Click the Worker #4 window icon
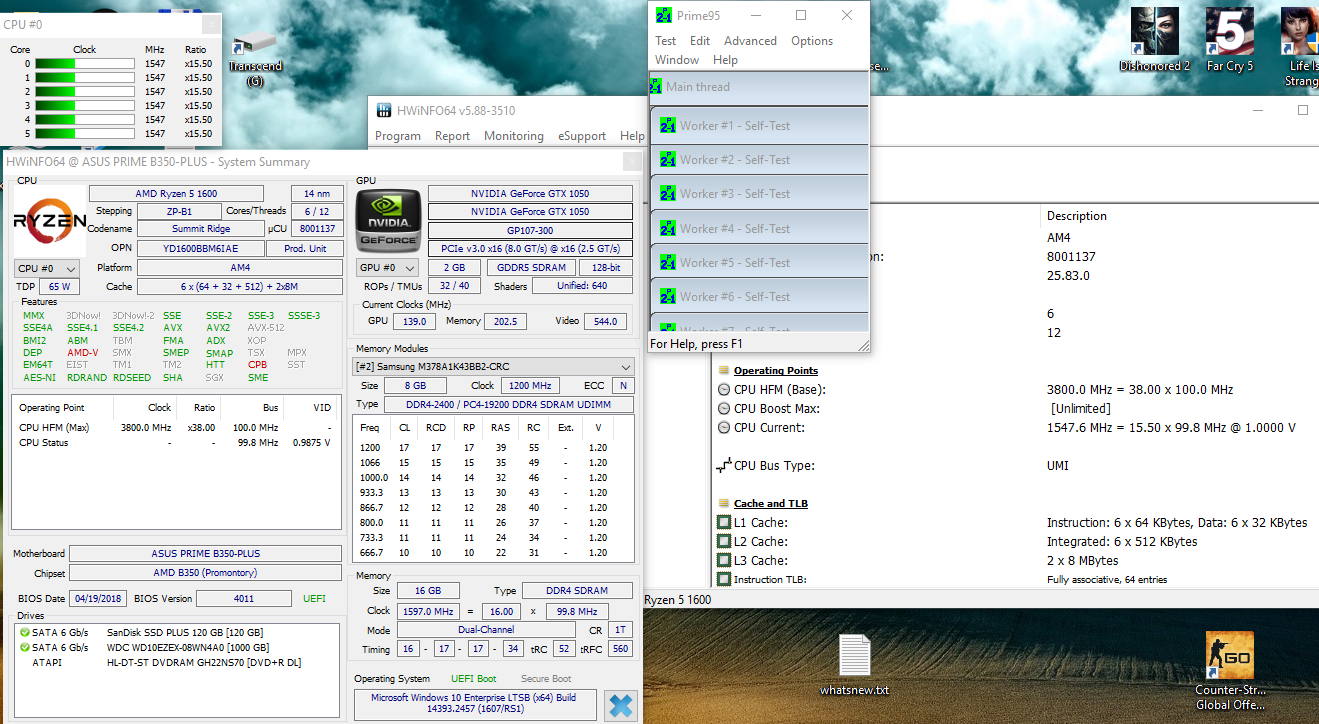Viewport: 1319px width, 724px height. coord(670,229)
